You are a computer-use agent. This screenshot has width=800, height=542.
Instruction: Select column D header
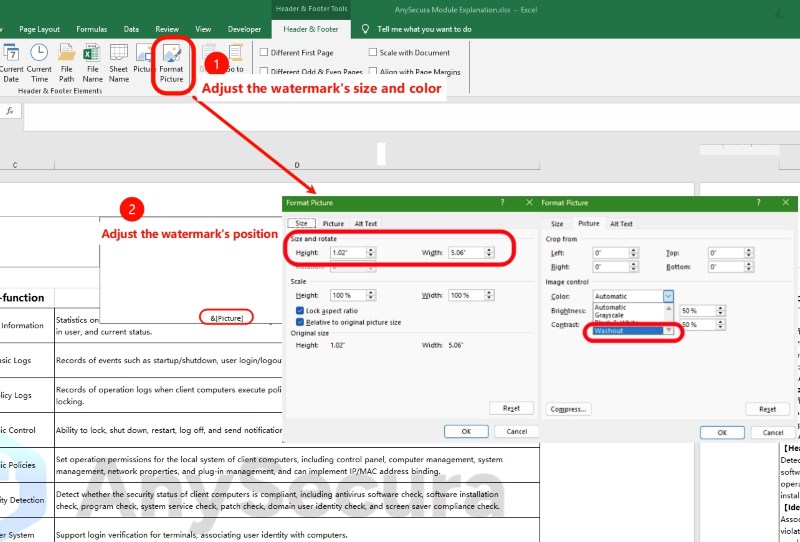tap(297, 165)
